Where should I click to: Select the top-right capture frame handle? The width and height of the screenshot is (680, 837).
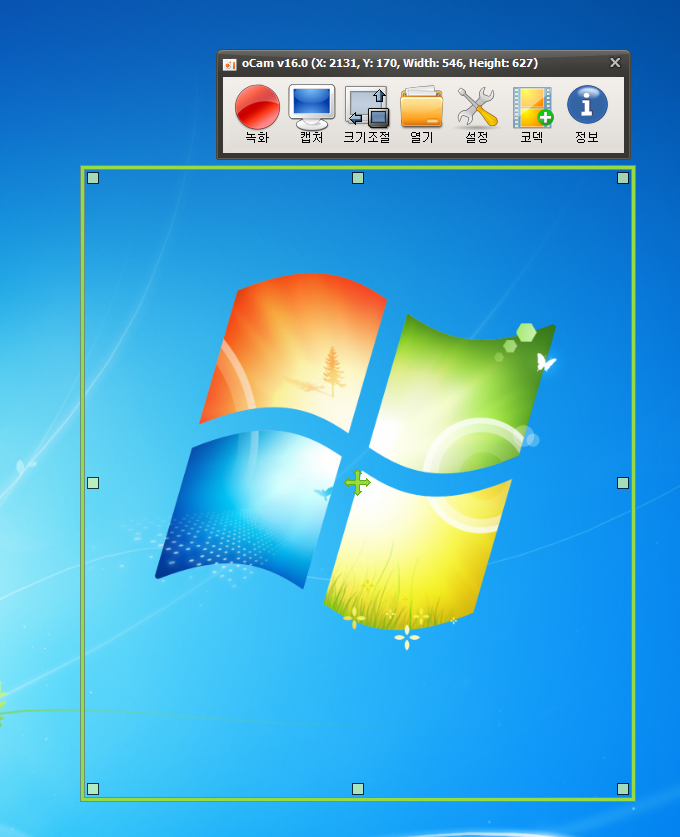click(x=623, y=178)
